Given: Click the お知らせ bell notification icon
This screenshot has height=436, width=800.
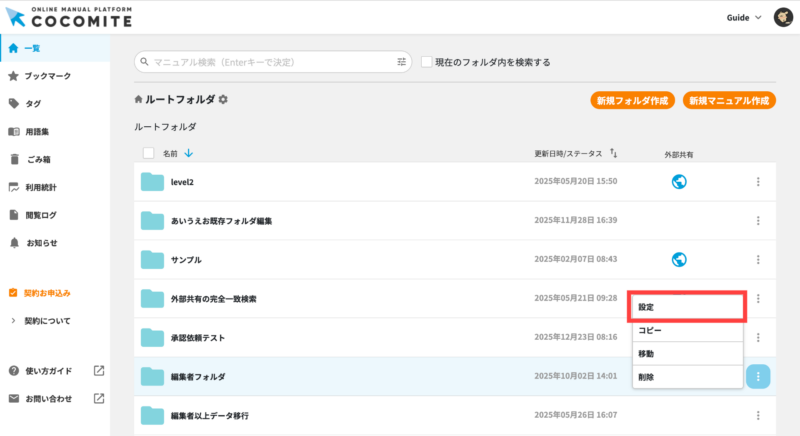Looking at the screenshot, I should [x=13, y=243].
